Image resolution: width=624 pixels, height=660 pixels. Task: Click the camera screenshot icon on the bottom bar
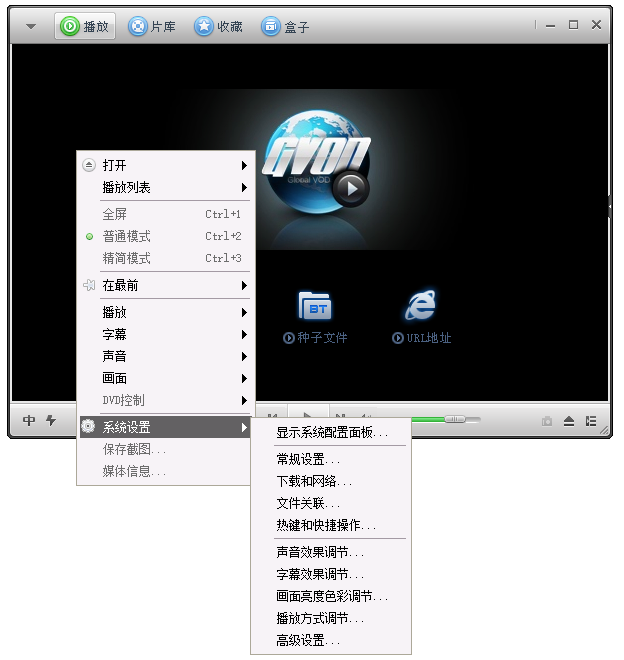[547, 421]
